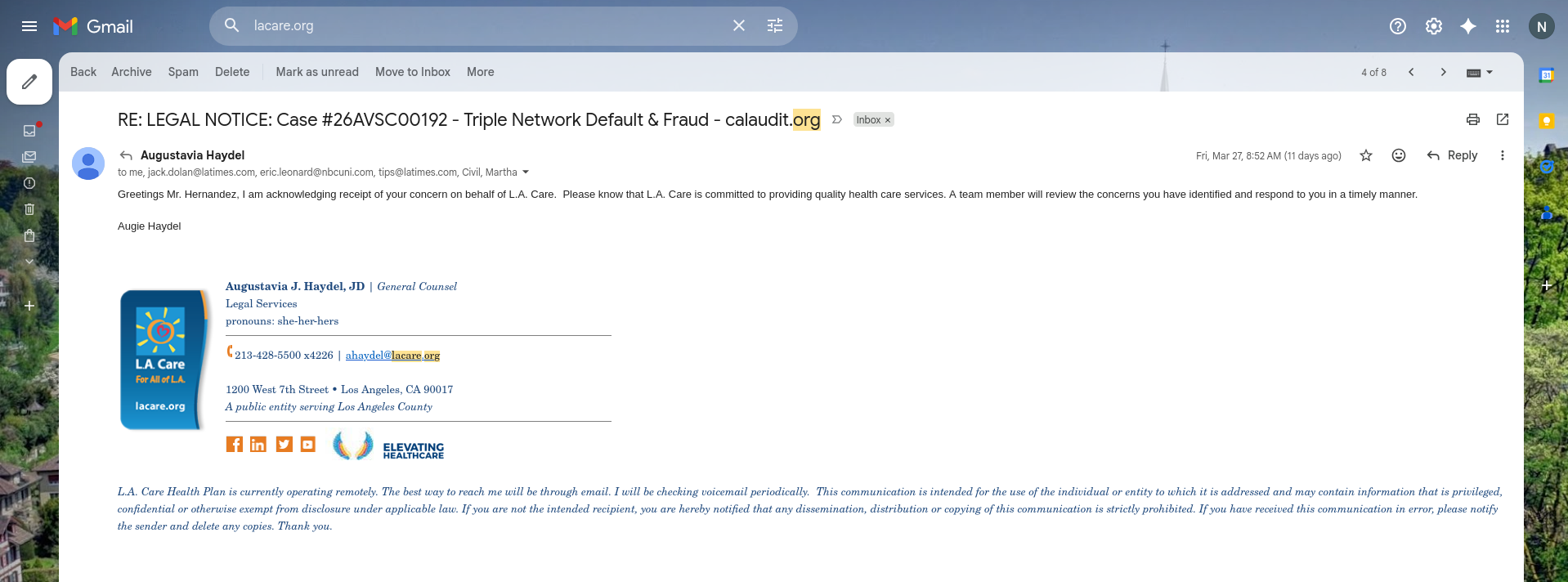Print this email with the printer icon
This screenshot has width=1568, height=582.
coord(1473,119)
